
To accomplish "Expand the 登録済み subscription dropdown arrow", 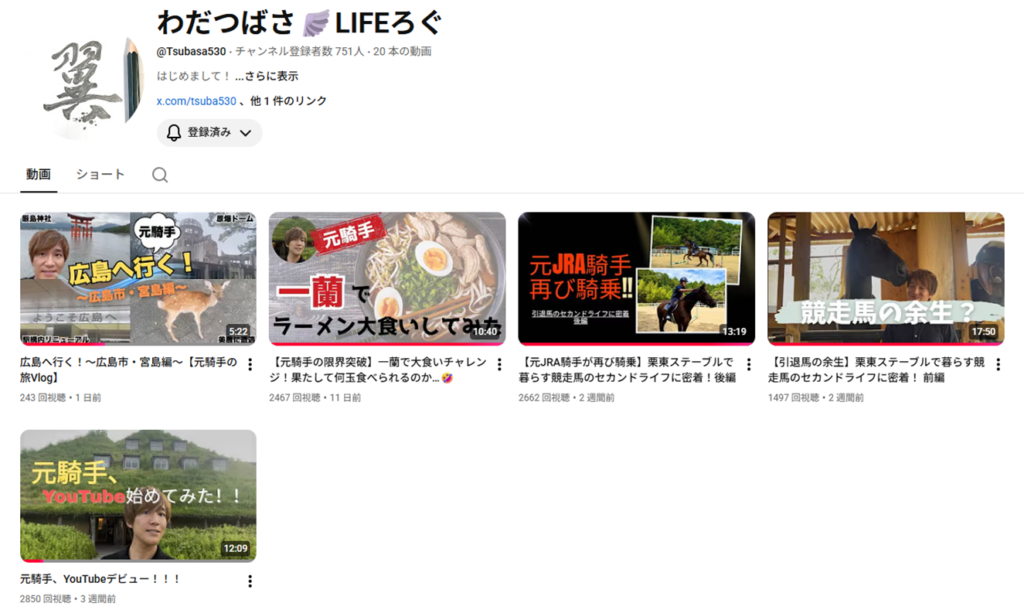I will click(x=245, y=133).
